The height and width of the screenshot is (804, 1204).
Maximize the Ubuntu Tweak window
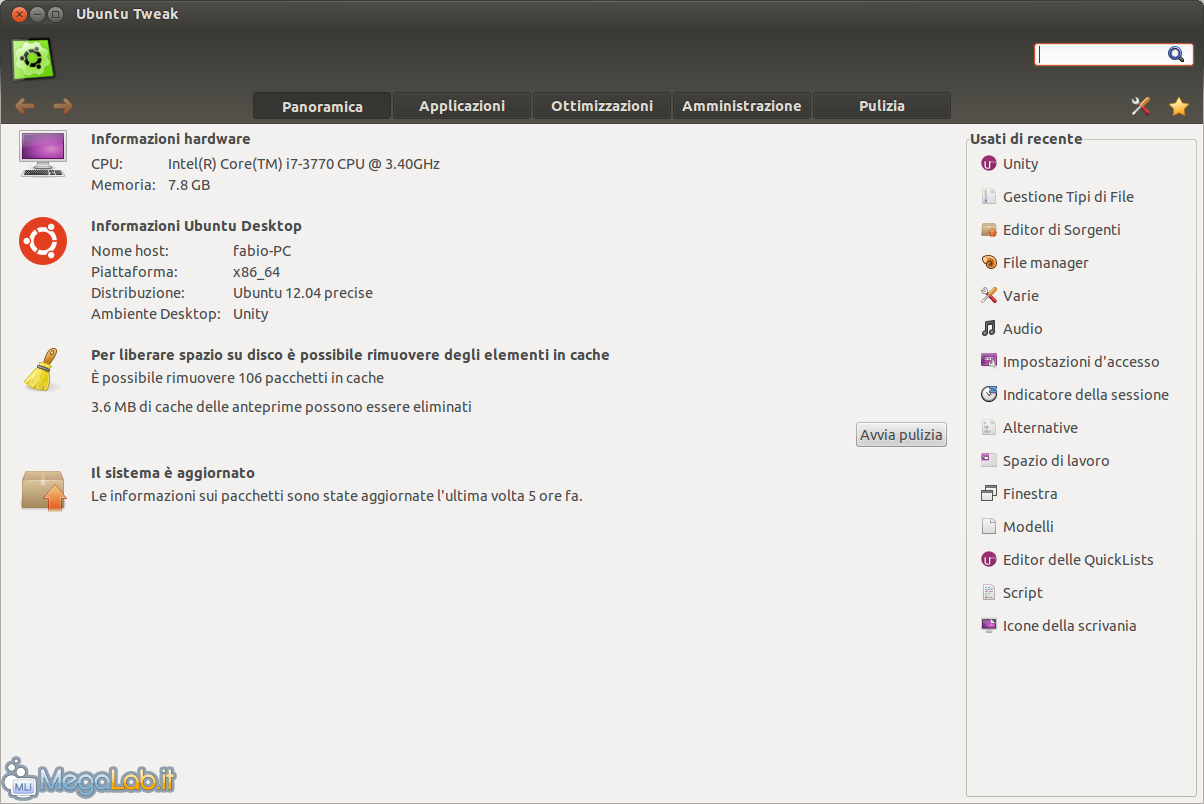56,14
